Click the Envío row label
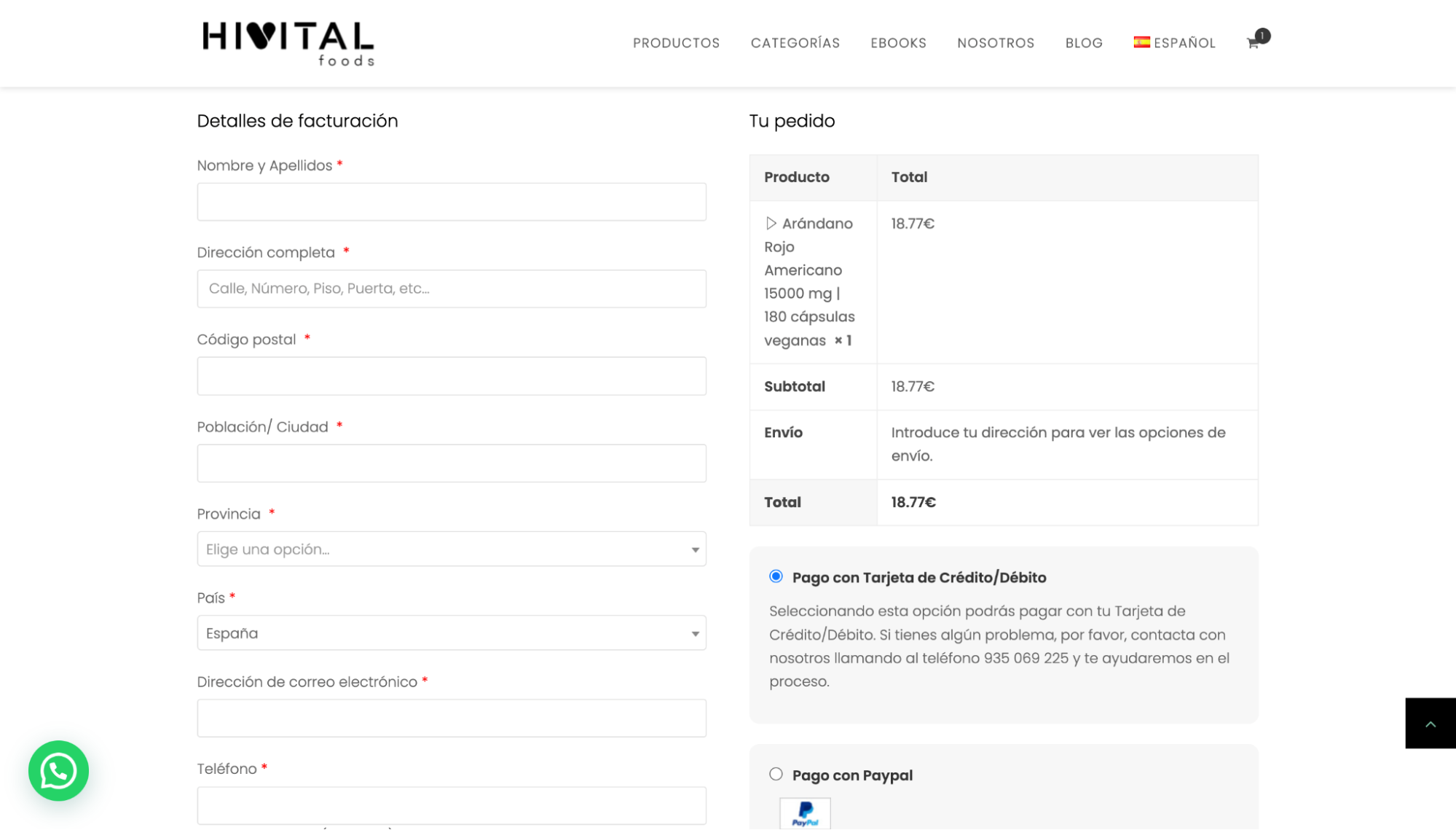The width and height of the screenshot is (1456, 830). pyautogui.click(x=783, y=433)
